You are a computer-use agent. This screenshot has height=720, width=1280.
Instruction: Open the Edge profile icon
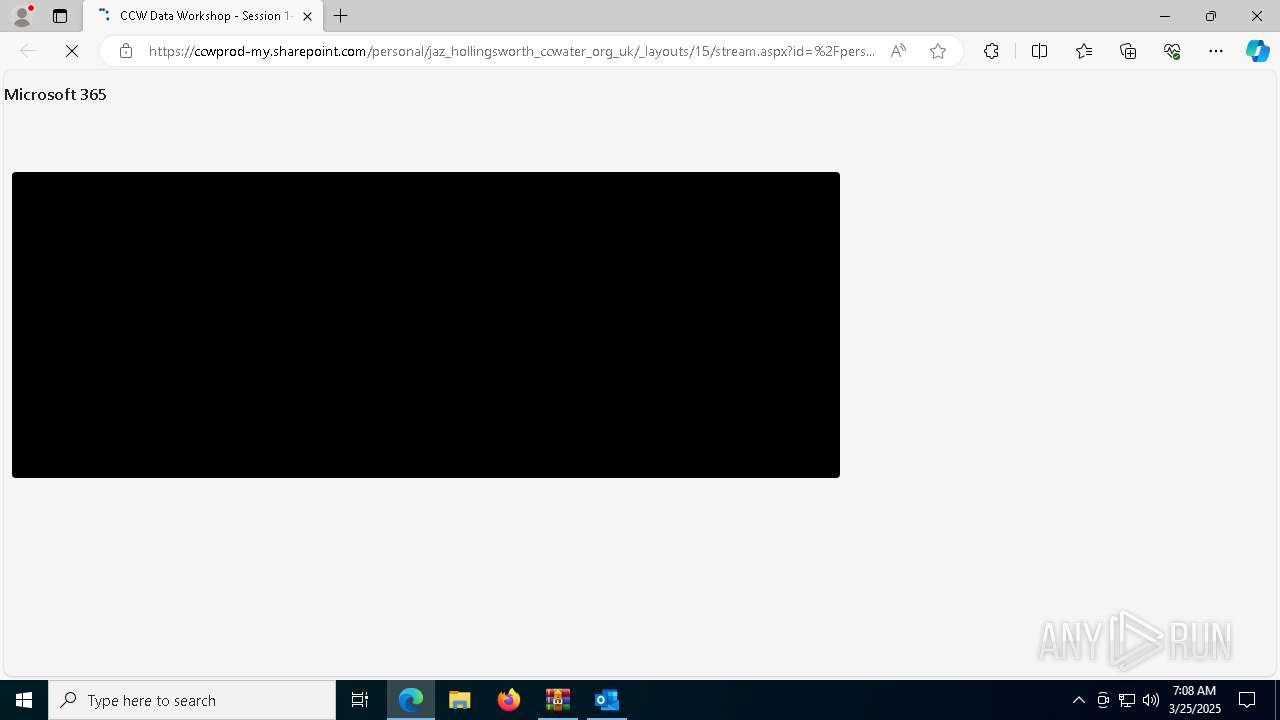pos(21,16)
